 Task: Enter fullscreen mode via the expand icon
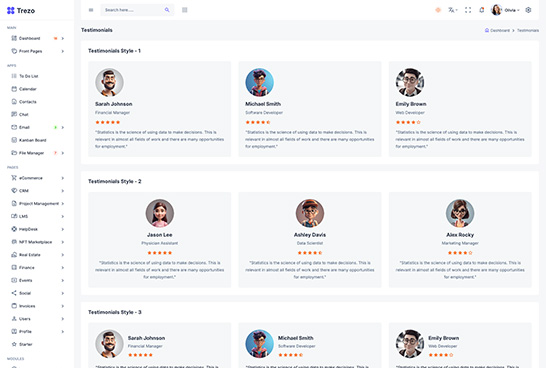pos(468,10)
